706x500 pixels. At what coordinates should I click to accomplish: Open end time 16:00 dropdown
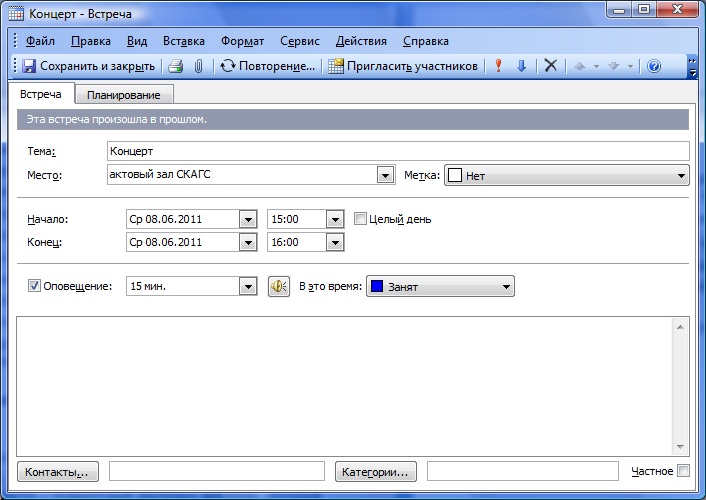coord(335,242)
